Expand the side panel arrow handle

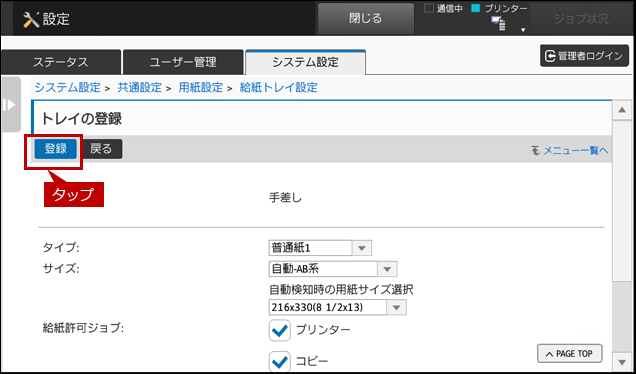click(x=11, y=105)
